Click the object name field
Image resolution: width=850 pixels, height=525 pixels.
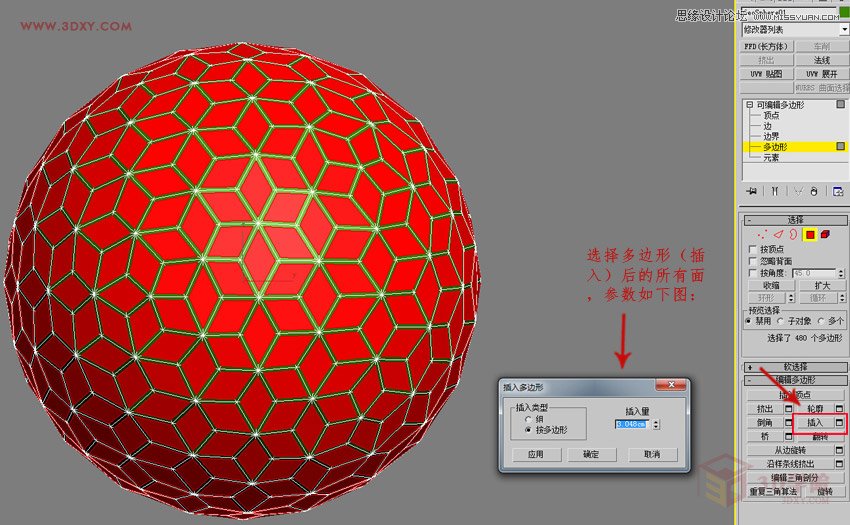tap(789, 12)
